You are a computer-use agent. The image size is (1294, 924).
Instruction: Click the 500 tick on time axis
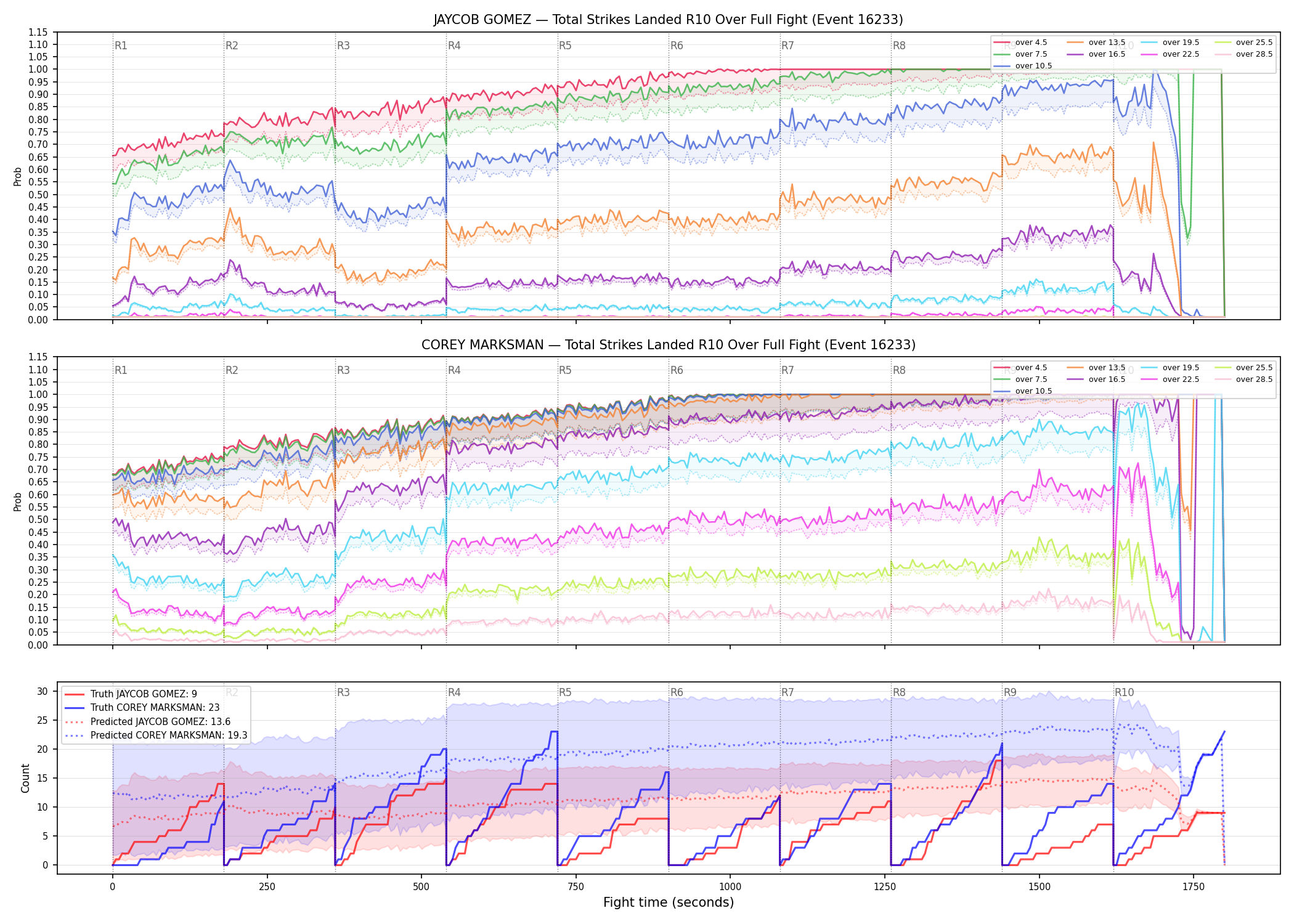421,887
